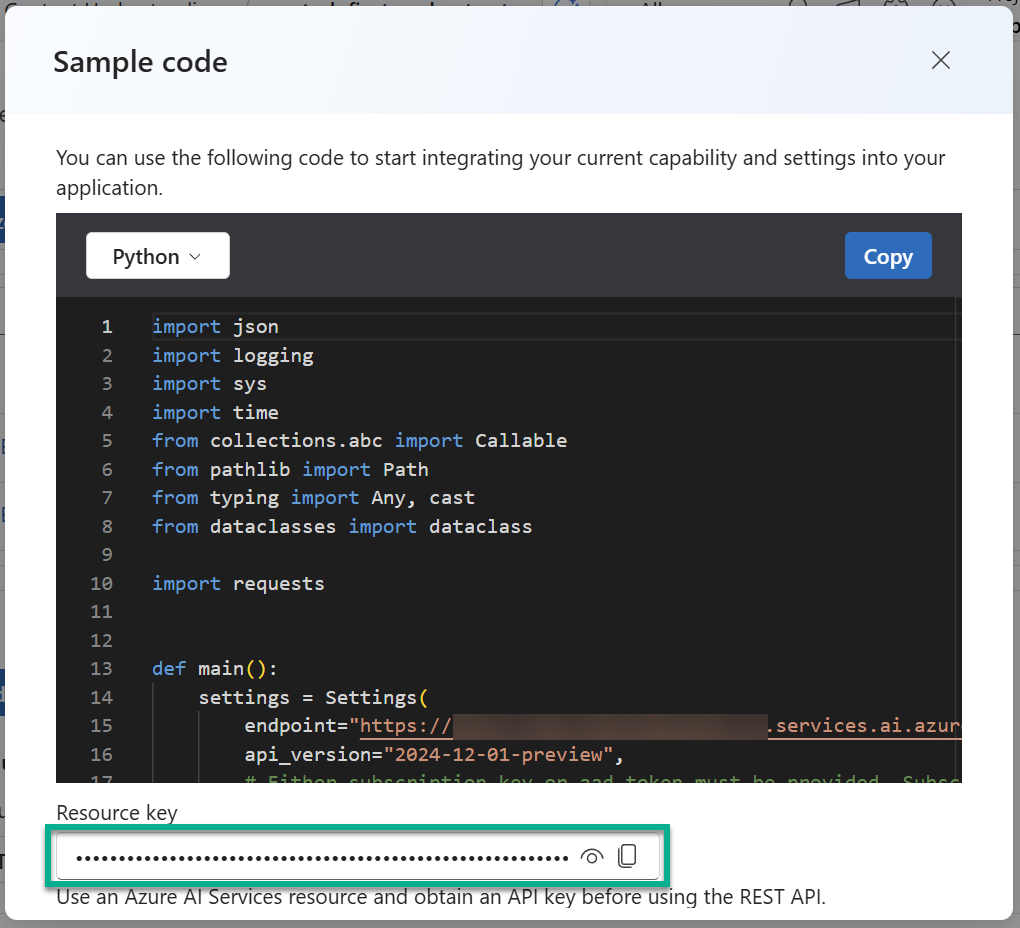Click the Azure AI Services API key note
This screenshot has width=1020, height=928.
click(x=441, y=897)
